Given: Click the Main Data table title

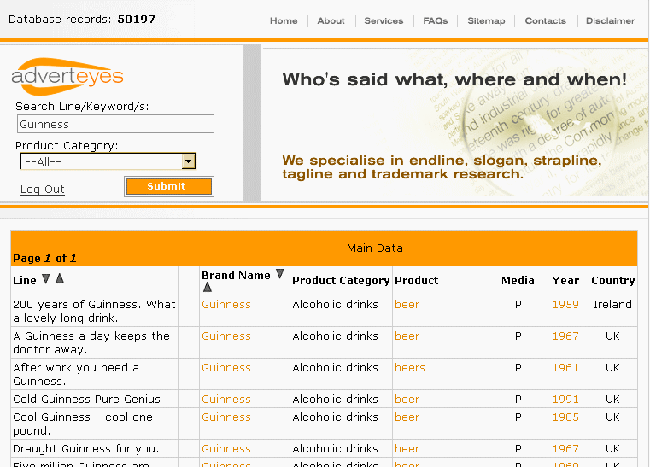Looking at the screenshot, I should (x=375, y=248).
